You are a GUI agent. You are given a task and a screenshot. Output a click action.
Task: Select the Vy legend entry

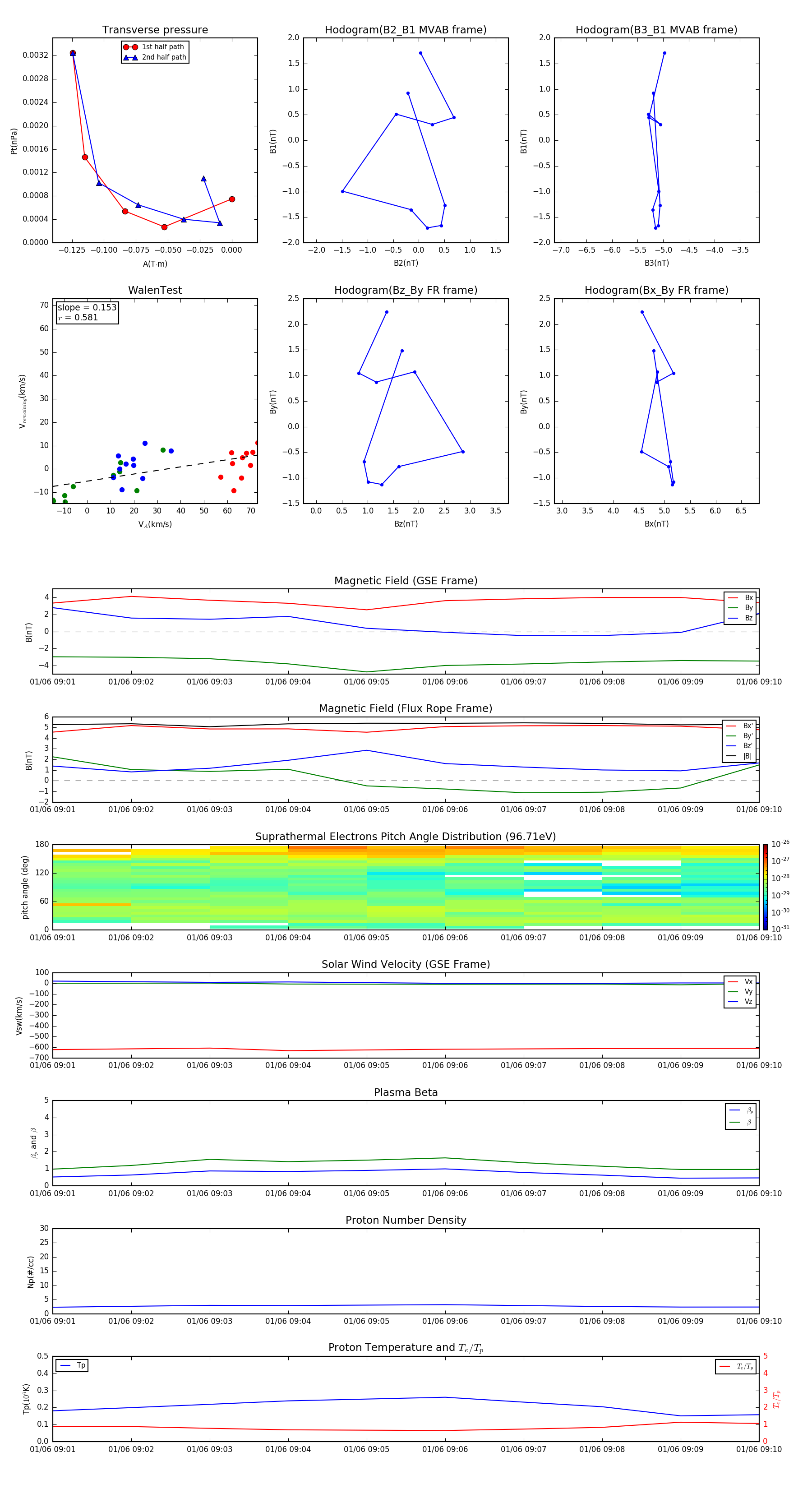(x=740, y=991)
